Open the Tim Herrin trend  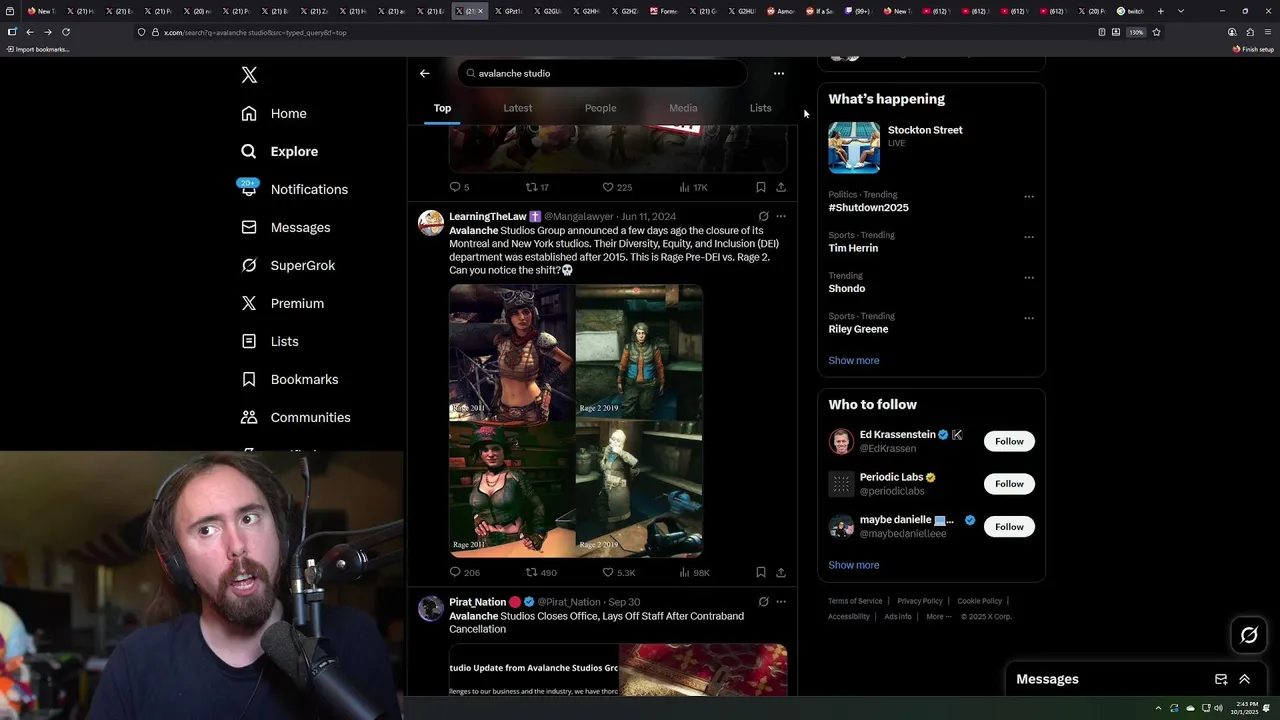click(853, 248)
